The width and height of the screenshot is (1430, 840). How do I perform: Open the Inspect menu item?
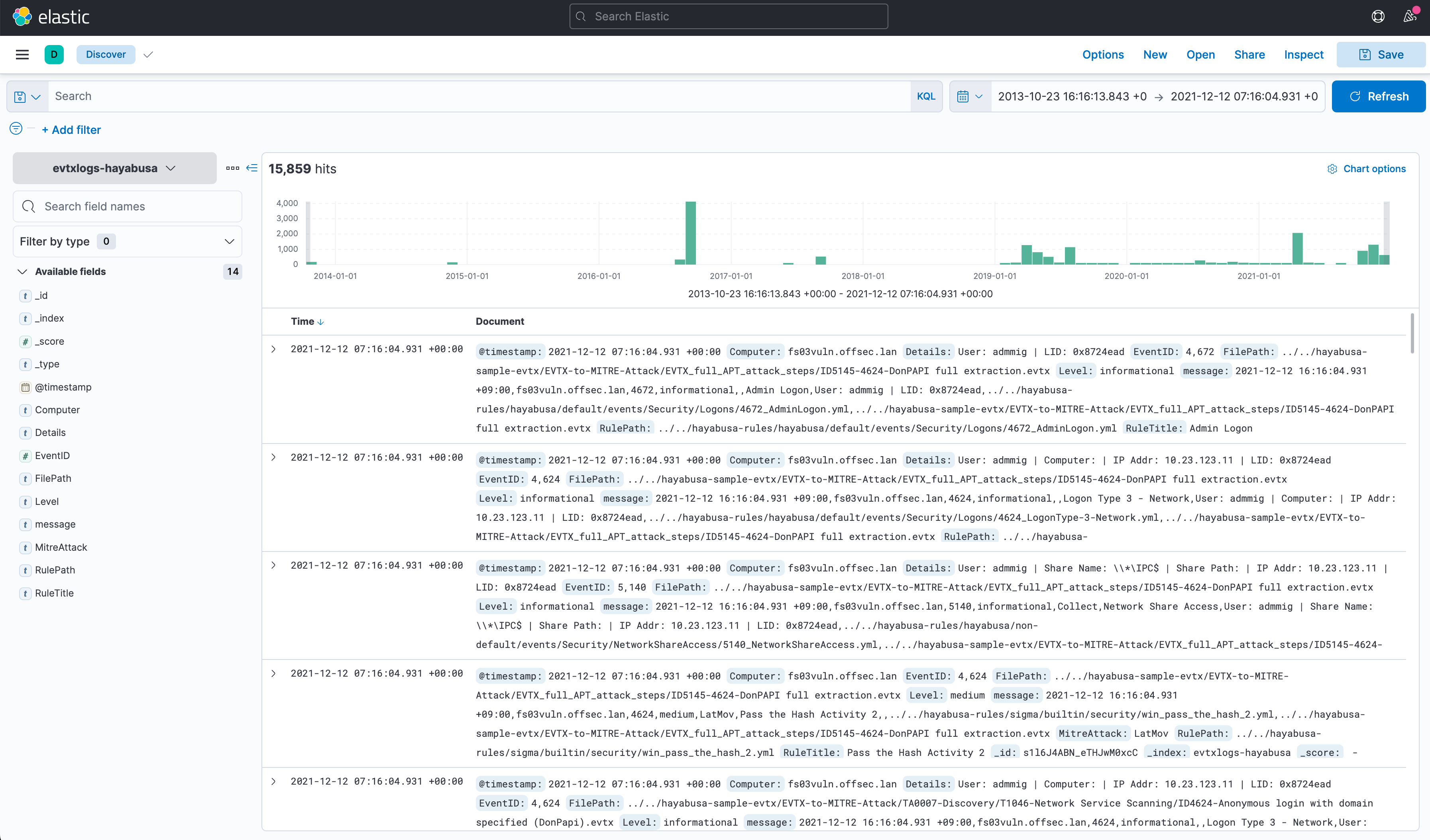(x=1303, y=55)
